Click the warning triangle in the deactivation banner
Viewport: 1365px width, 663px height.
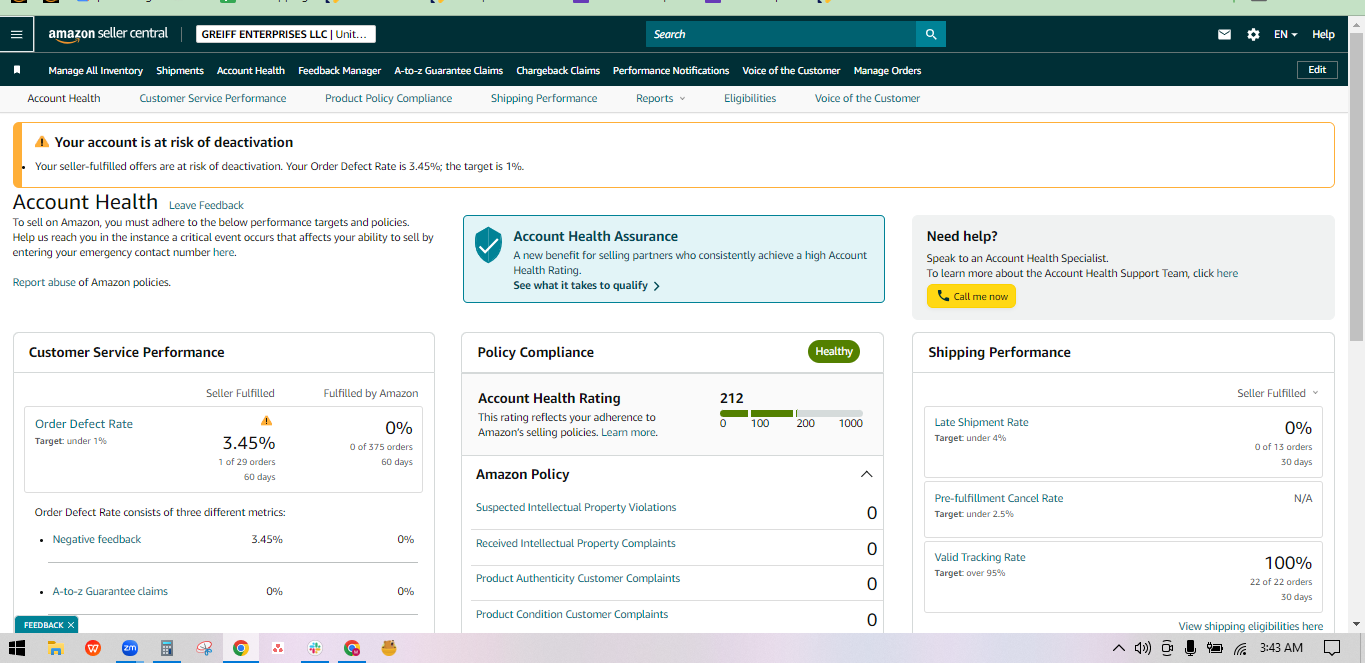coord(42,142)
